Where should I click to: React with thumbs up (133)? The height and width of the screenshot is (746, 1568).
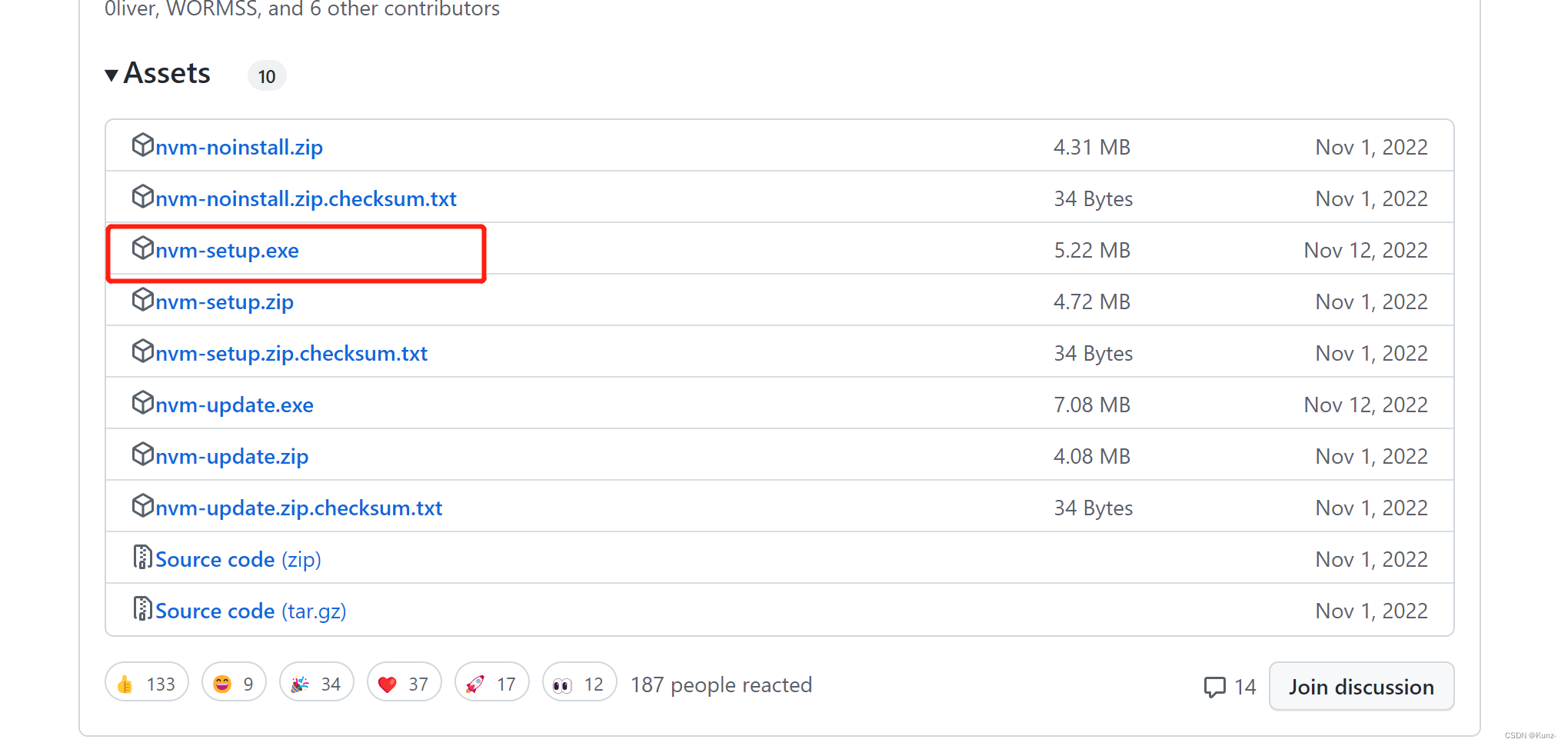[x=147, y=682]
